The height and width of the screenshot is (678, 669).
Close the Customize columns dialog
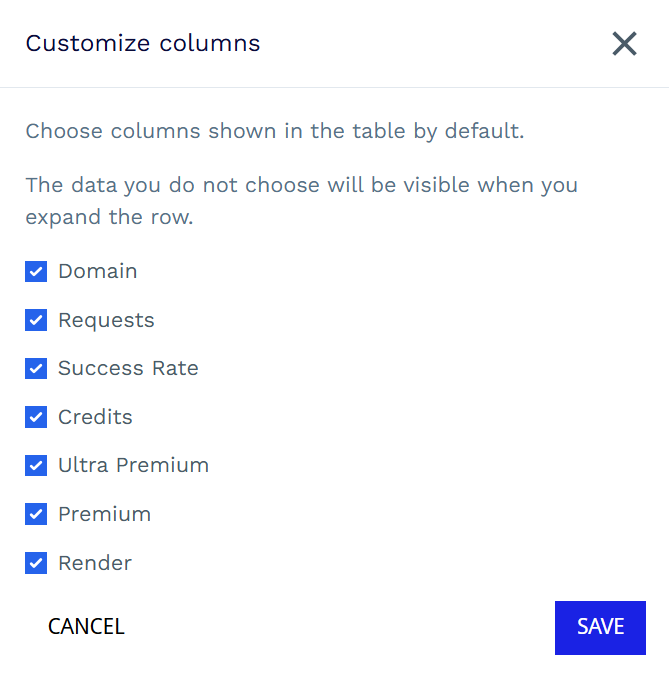[624, 44]
